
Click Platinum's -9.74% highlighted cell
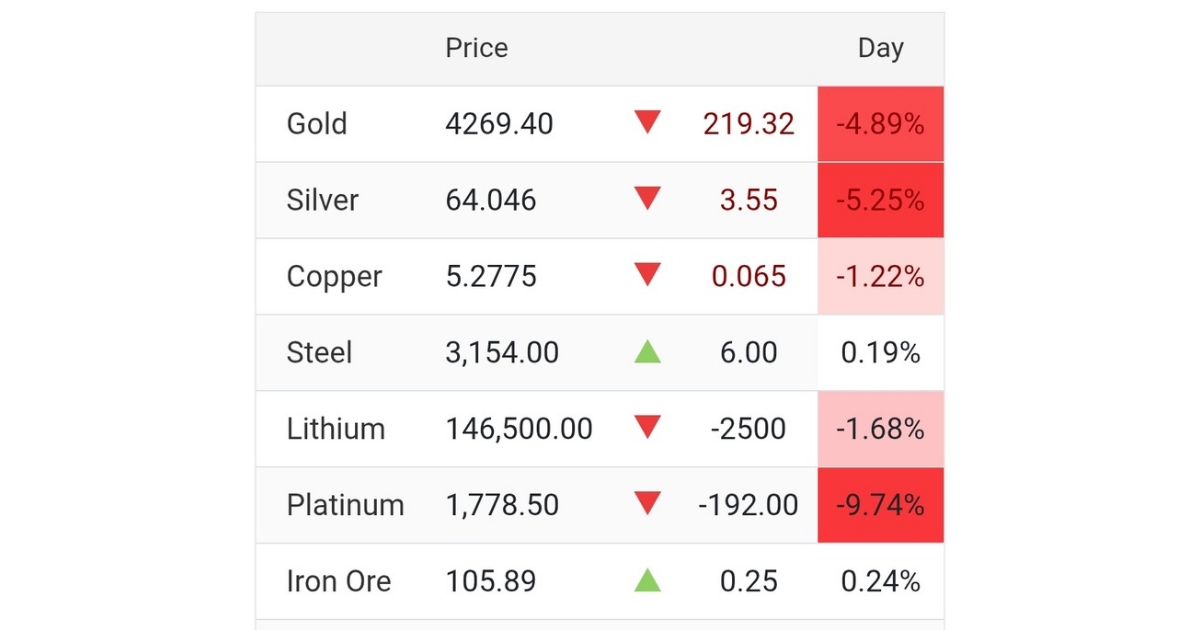pos(881,505)
